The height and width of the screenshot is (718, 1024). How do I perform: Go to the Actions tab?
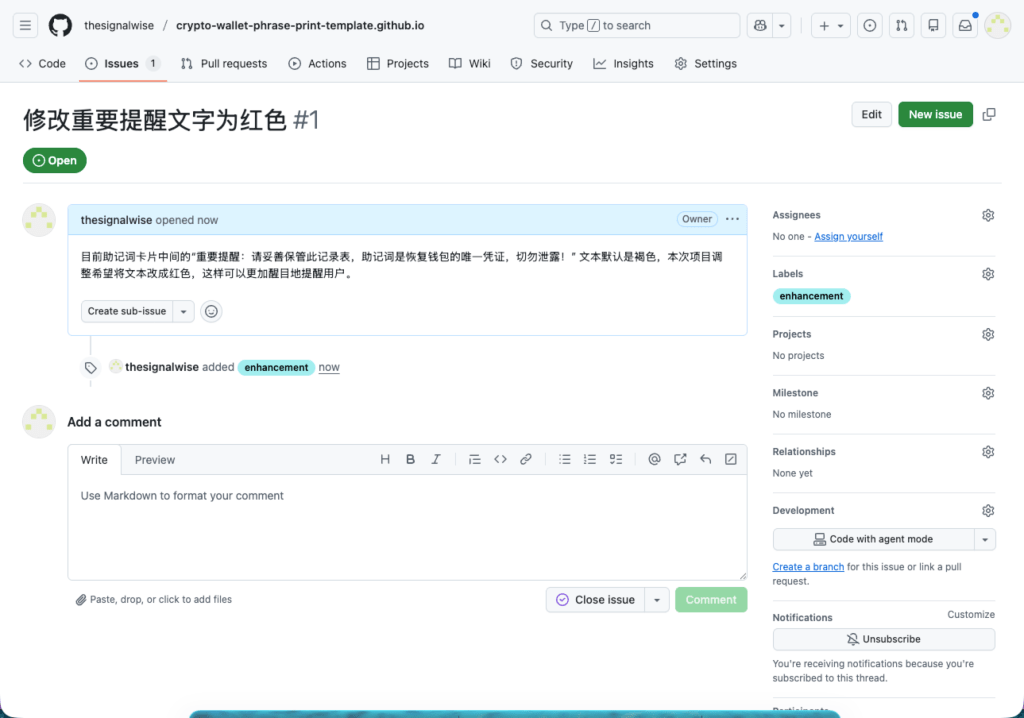(x=317, y=63)
